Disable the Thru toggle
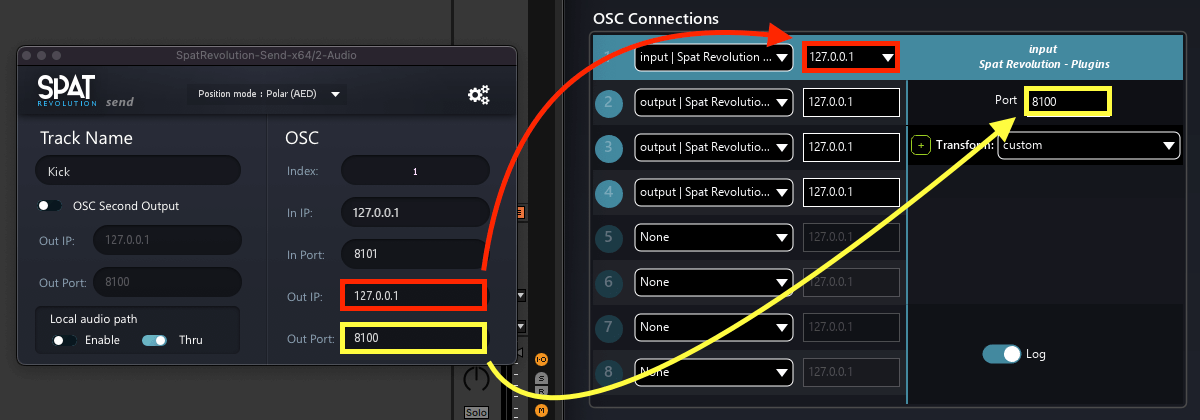The width and height of the screenshot is (1200, 420). click(154, 340)
